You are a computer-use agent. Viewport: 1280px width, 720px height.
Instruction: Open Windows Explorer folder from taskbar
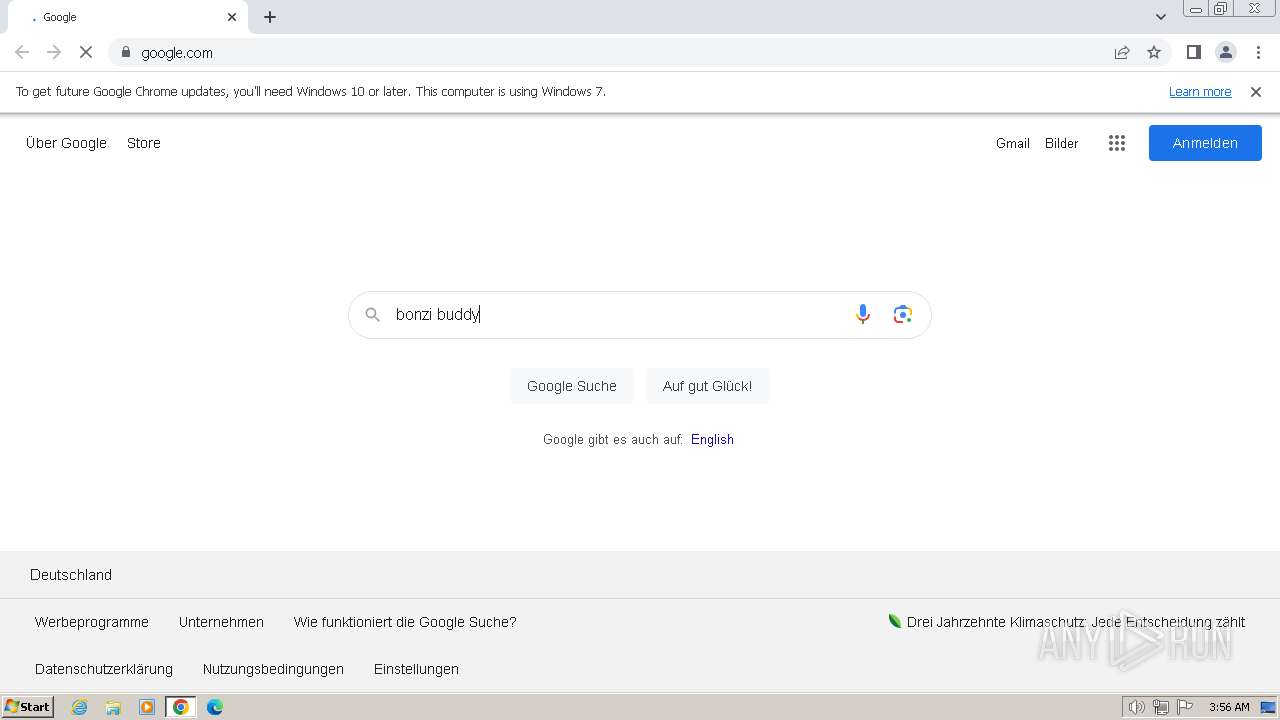tap(113, 707)
